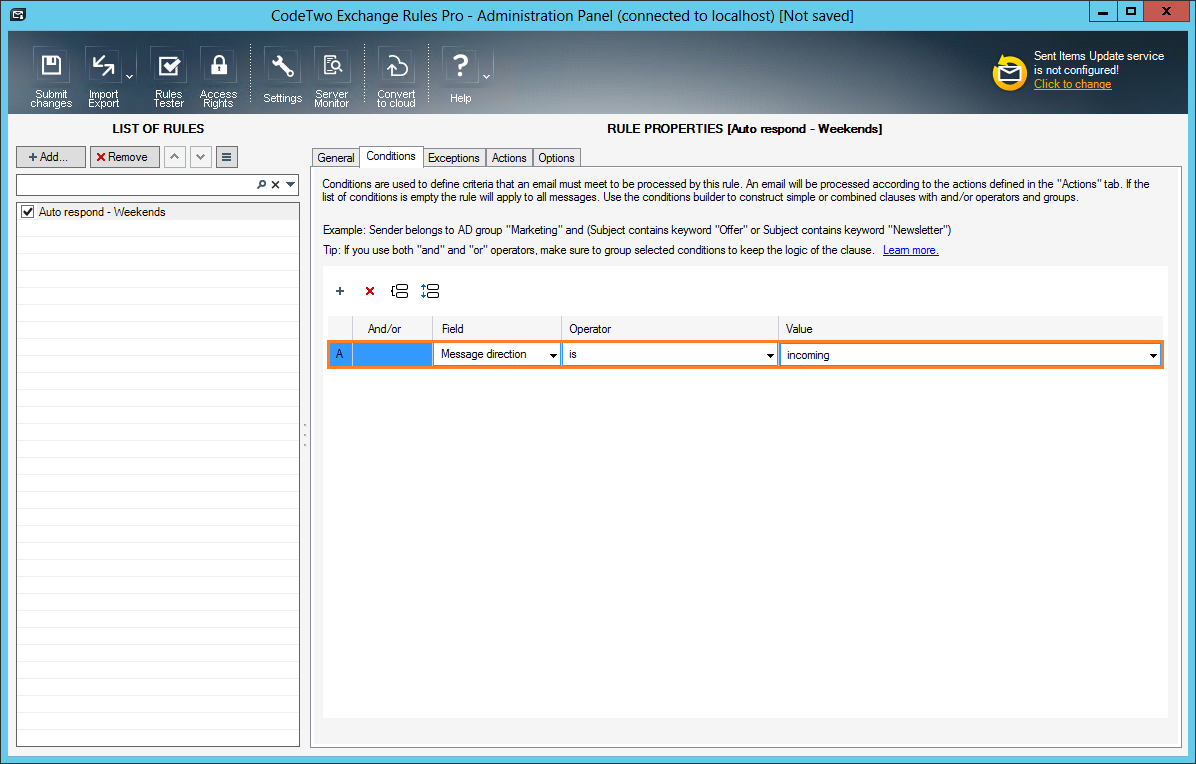Open the Actions tab
The width and height of the screenshot is (1196, 764).
tap(509, 158)
